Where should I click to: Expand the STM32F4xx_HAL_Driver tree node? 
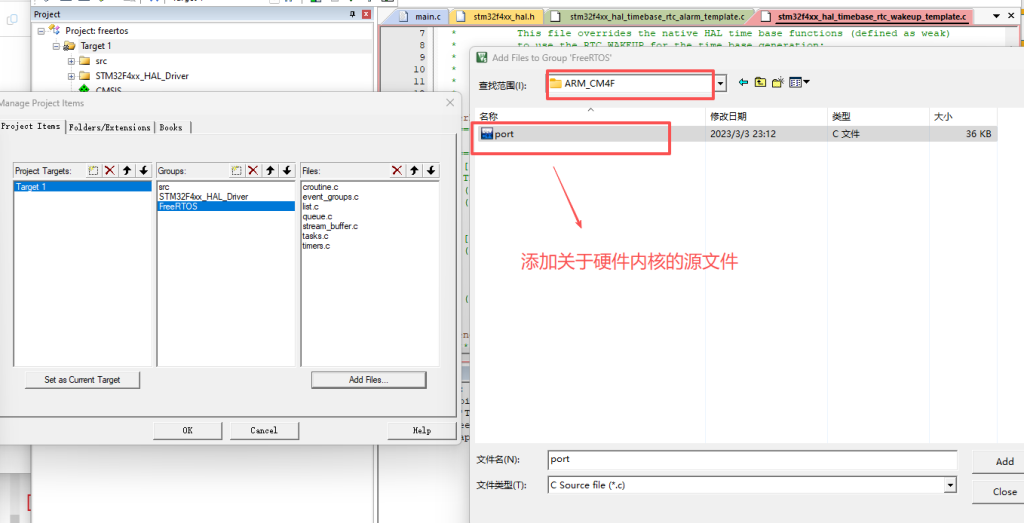(x=71, y=76)
